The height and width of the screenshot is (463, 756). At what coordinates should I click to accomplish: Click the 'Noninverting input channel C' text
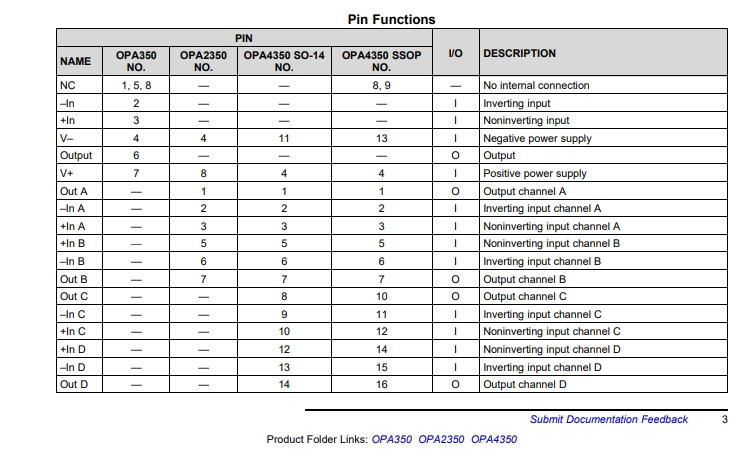click(x=552, y=331)
